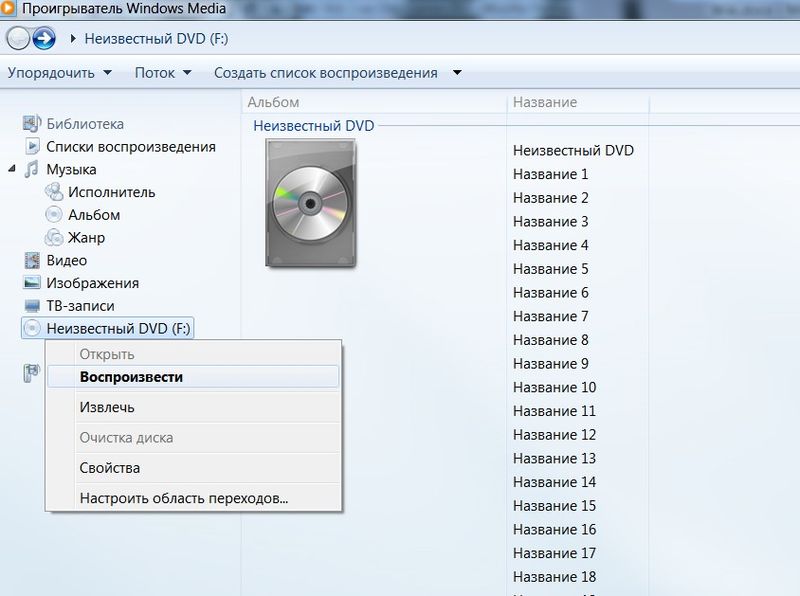
Task: Select Списки воспроизведения in the sidebar
Action: click(131, 147)
